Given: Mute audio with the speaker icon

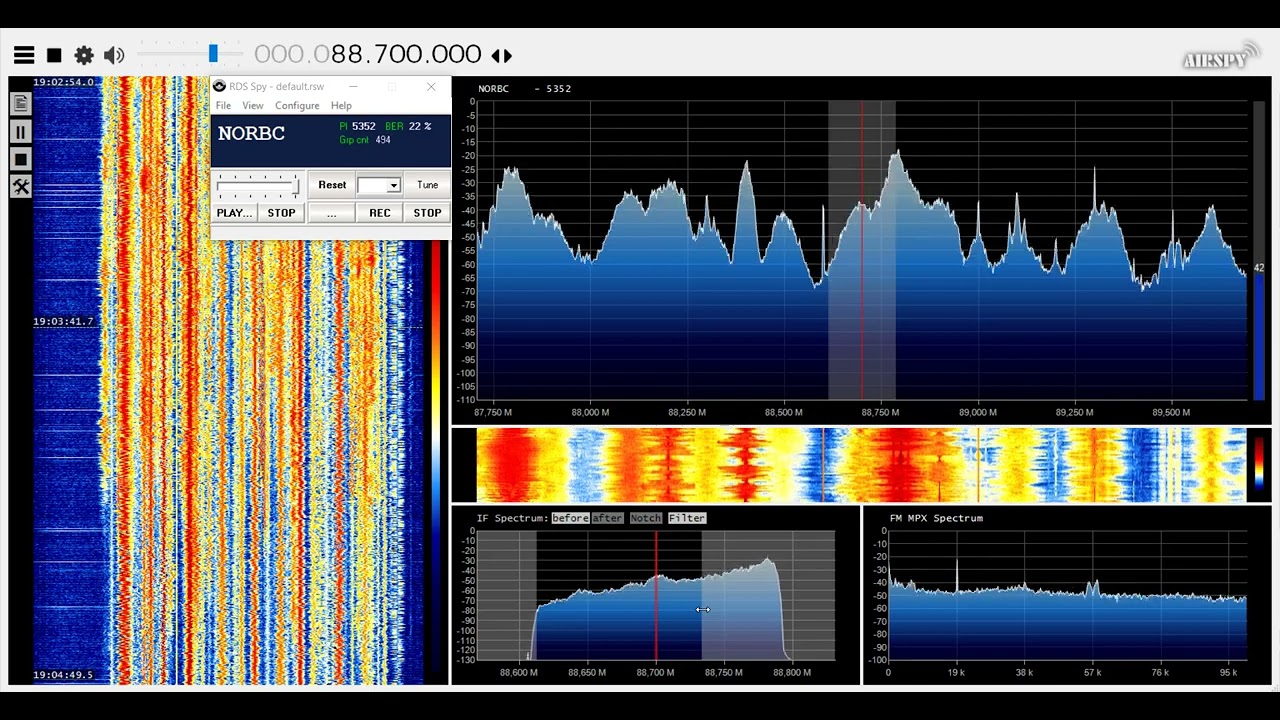Looking at the screenshot, I should point(114,55).
